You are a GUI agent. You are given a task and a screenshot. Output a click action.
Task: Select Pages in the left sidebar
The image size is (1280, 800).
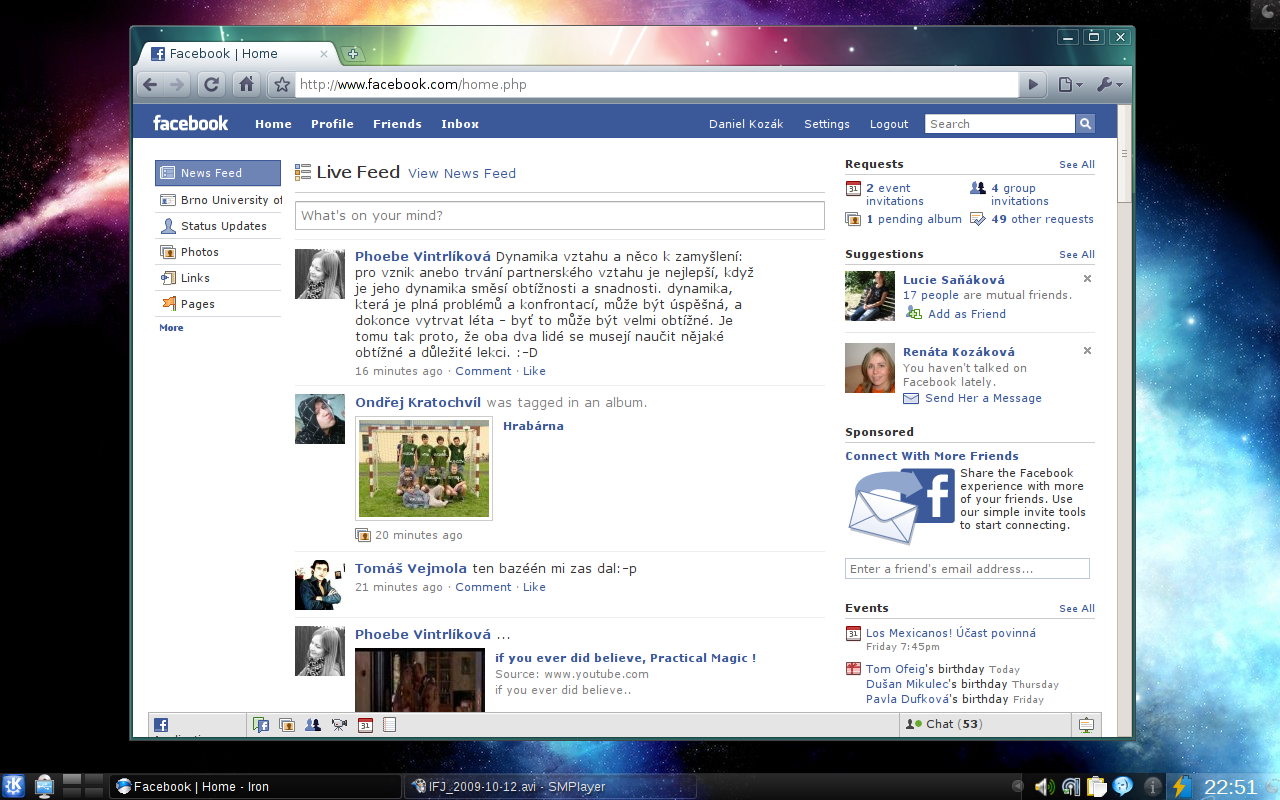point(218,304)
